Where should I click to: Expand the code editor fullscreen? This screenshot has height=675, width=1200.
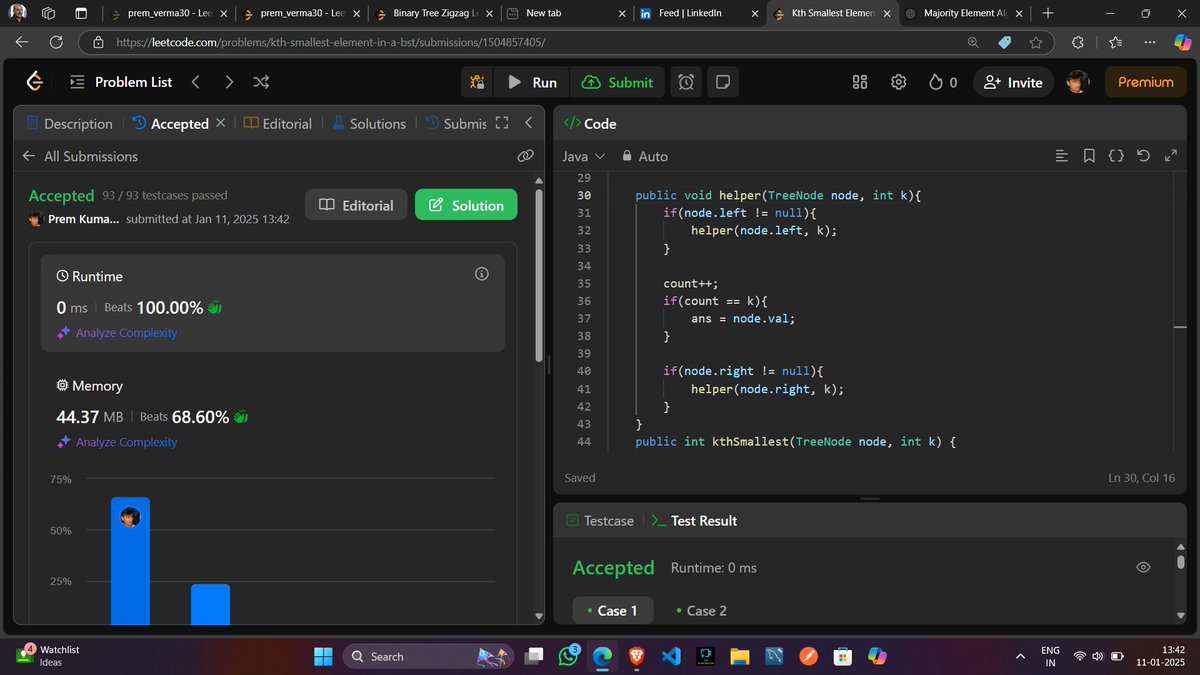point(1172,156)
